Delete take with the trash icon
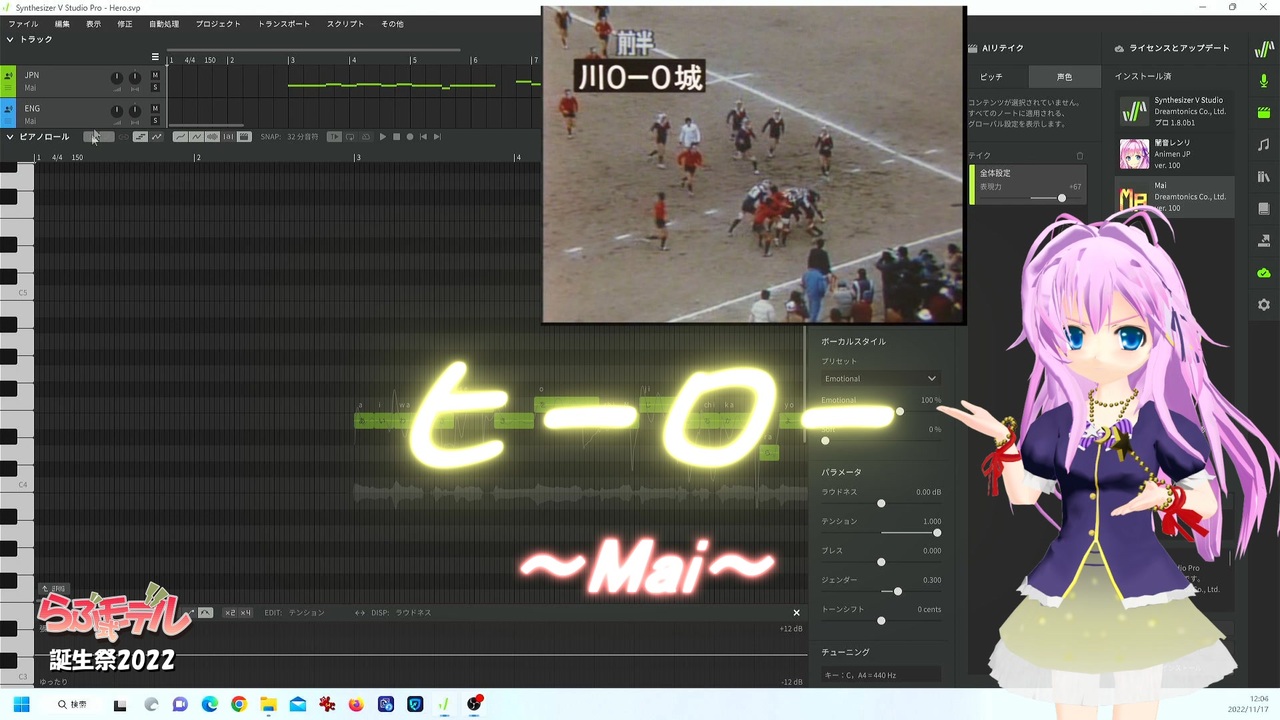Viewport: 1280px width, 720px height. (x=1080, y=156)
